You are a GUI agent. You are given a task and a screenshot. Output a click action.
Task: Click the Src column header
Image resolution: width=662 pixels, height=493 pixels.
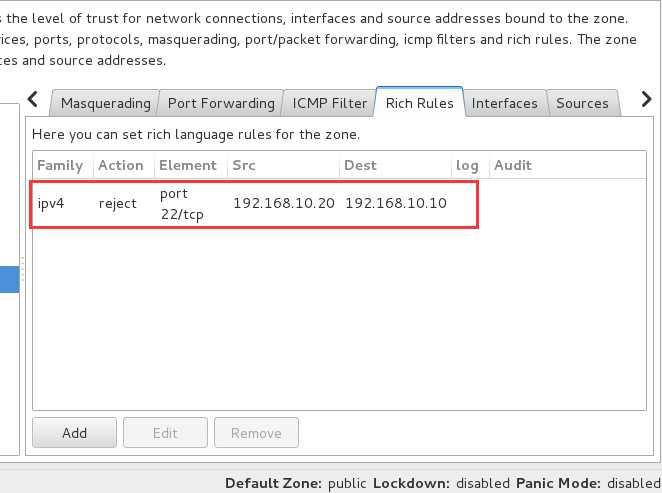[x=283, y=165]
